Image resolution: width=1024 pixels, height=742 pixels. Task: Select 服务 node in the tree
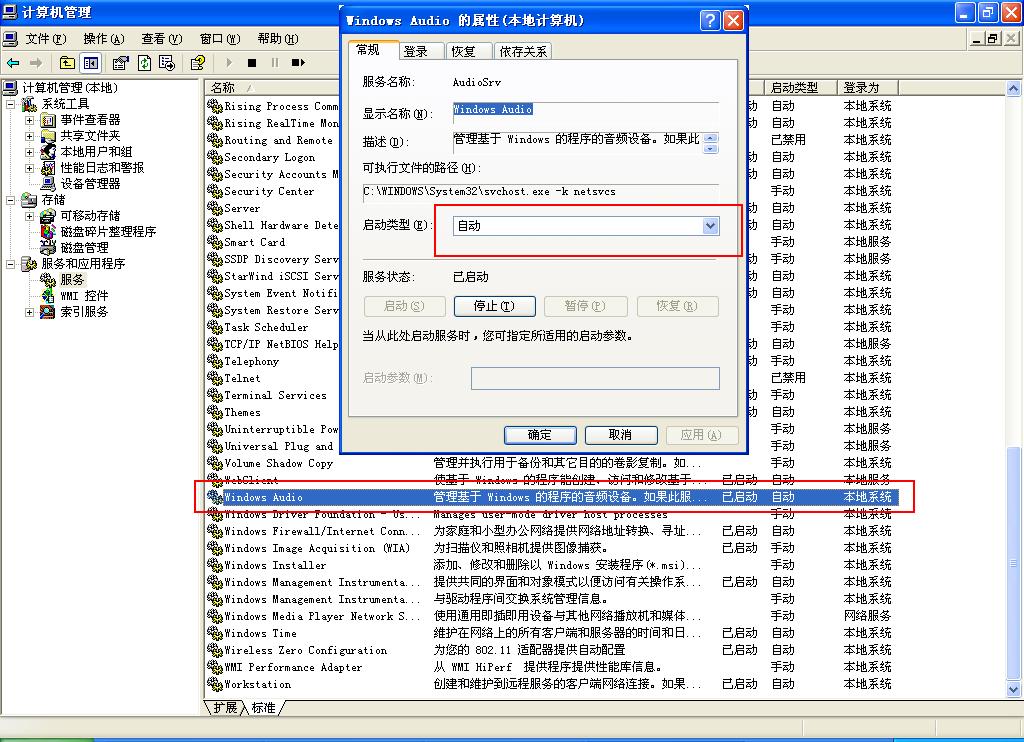[x=72, y=280]
